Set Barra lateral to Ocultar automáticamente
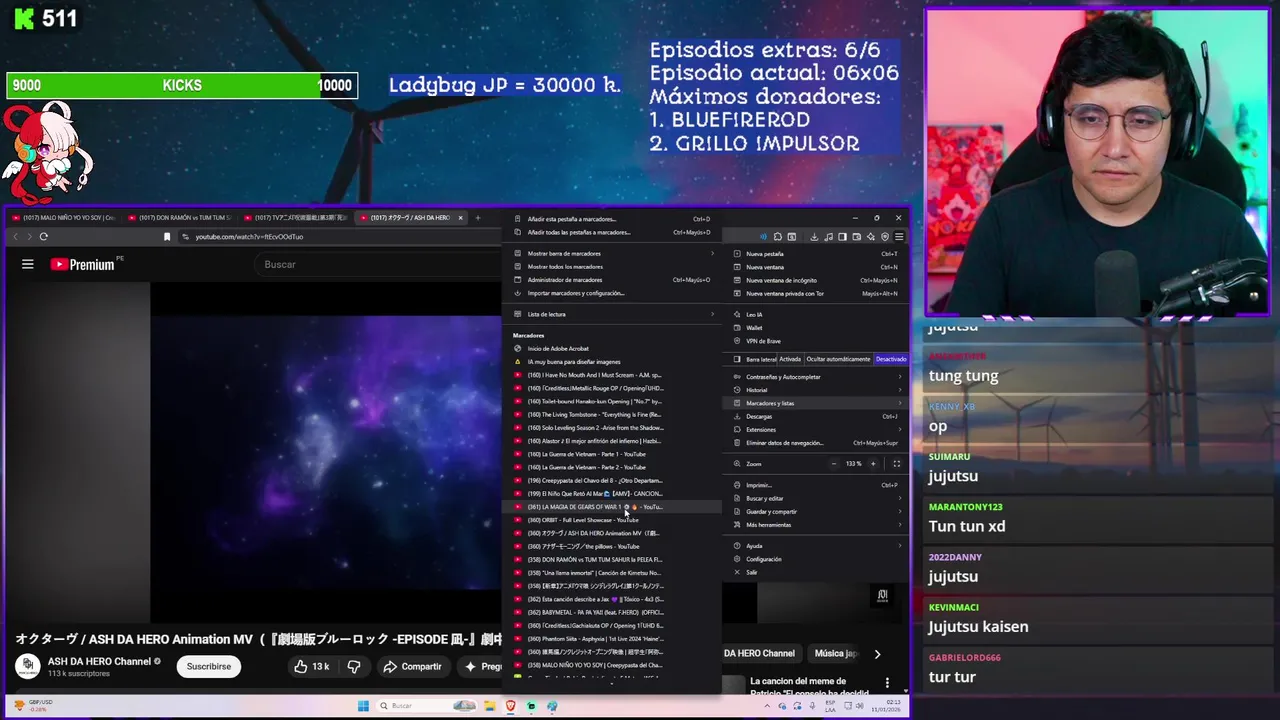Image resolution: width=1280 pixels, height=720 pixels. pyautogui.click(x=838, y=359)
